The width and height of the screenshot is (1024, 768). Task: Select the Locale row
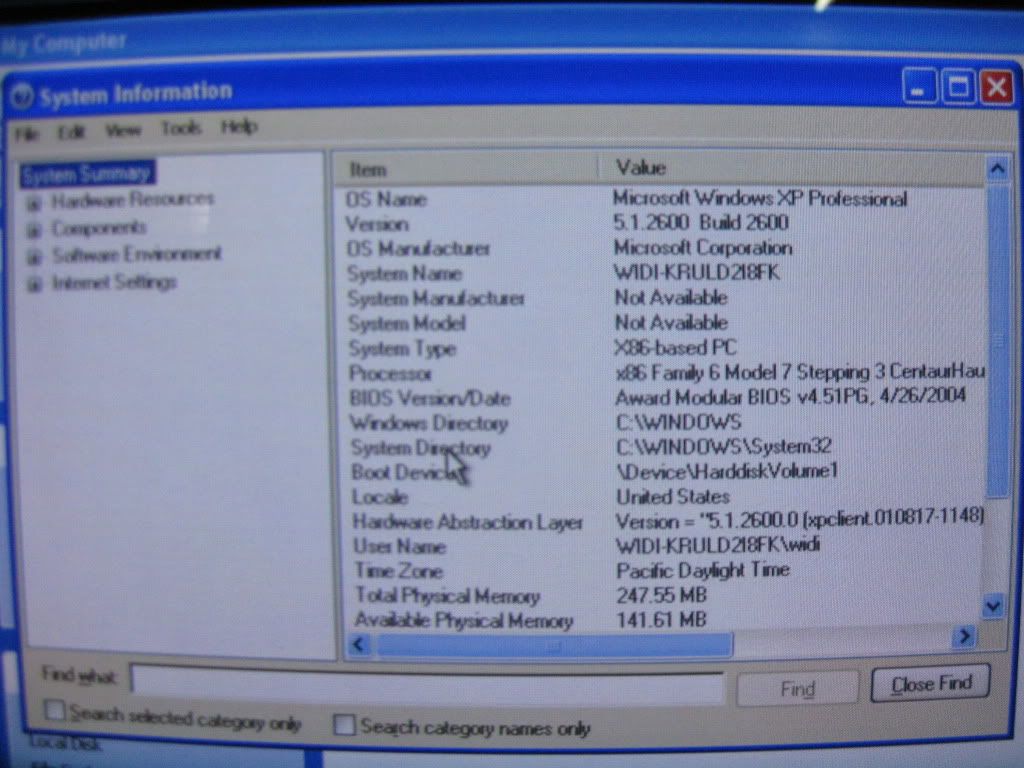point(660,497)
